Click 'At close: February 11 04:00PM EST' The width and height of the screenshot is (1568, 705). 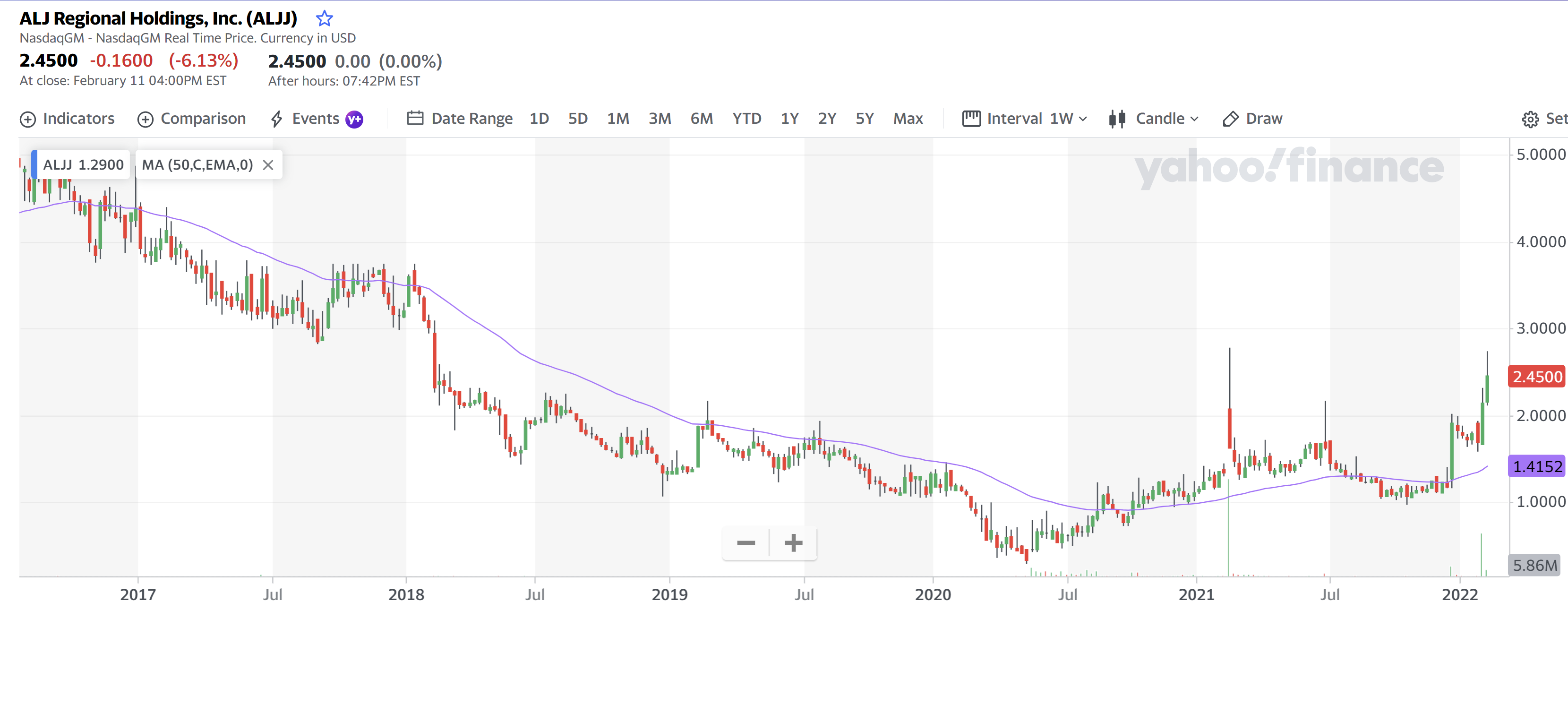click(x=123, y=81)
